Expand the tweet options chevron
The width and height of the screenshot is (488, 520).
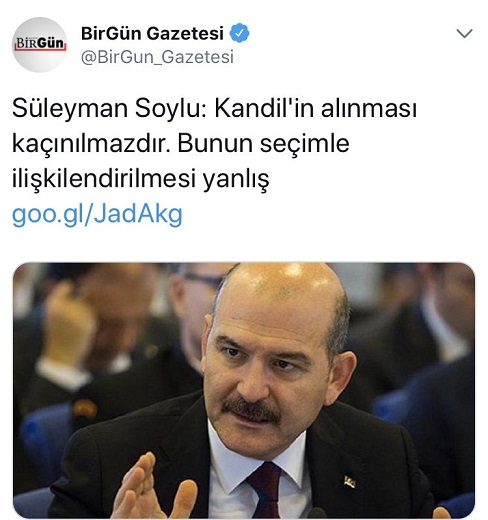pos(464,33)
